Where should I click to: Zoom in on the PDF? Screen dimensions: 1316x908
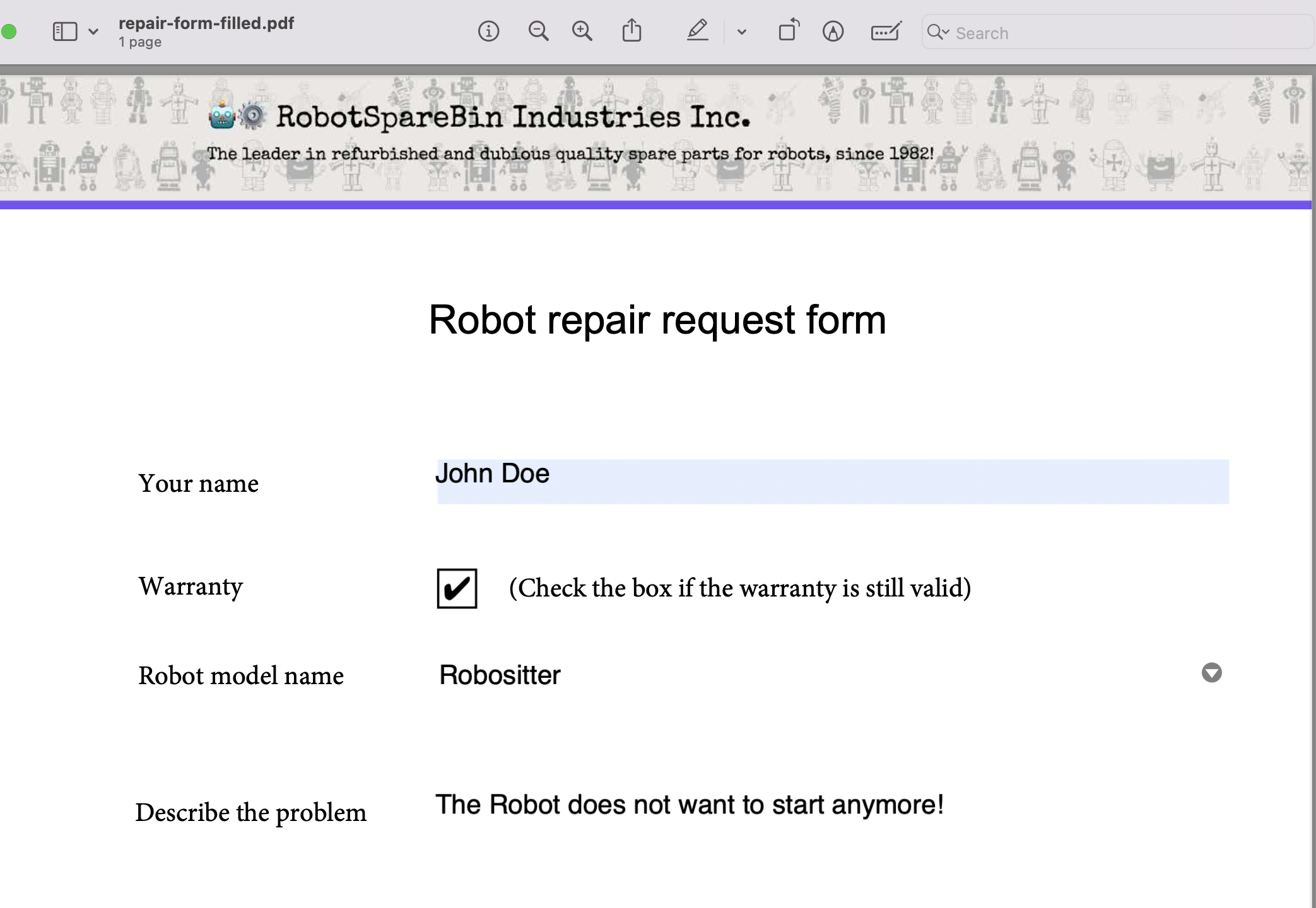[582, 31]
